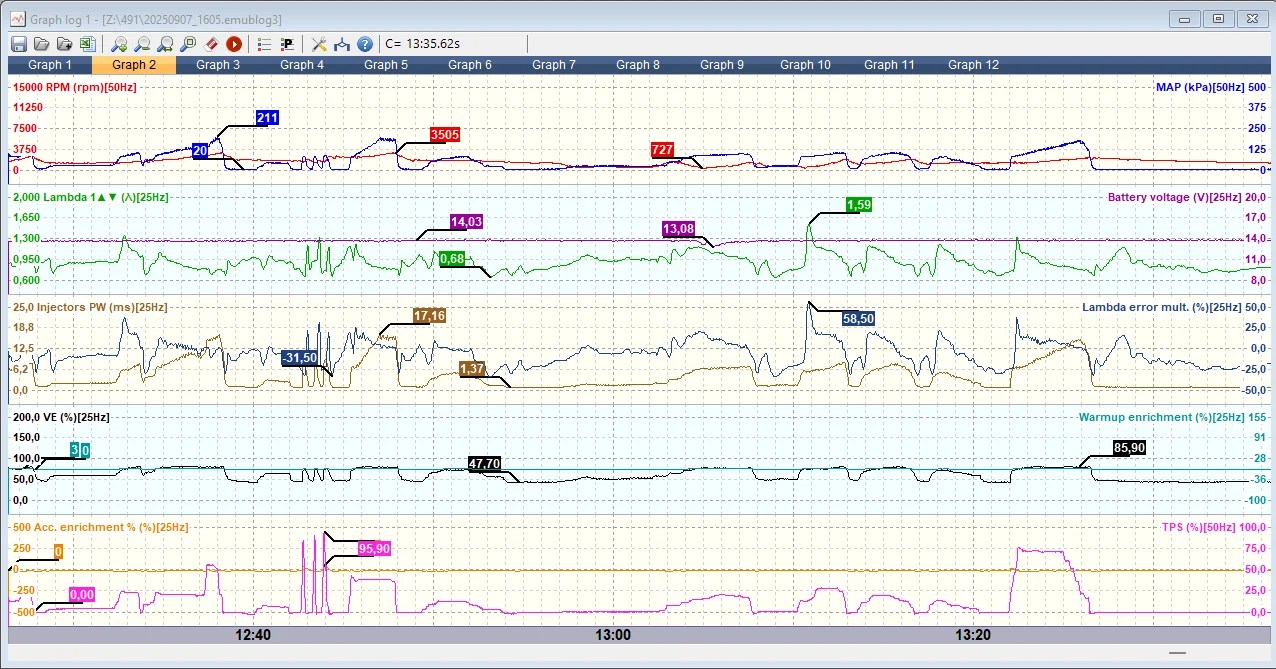
Task: Click the green 0,68 lambda marker
Action: (x=452, y=259)
